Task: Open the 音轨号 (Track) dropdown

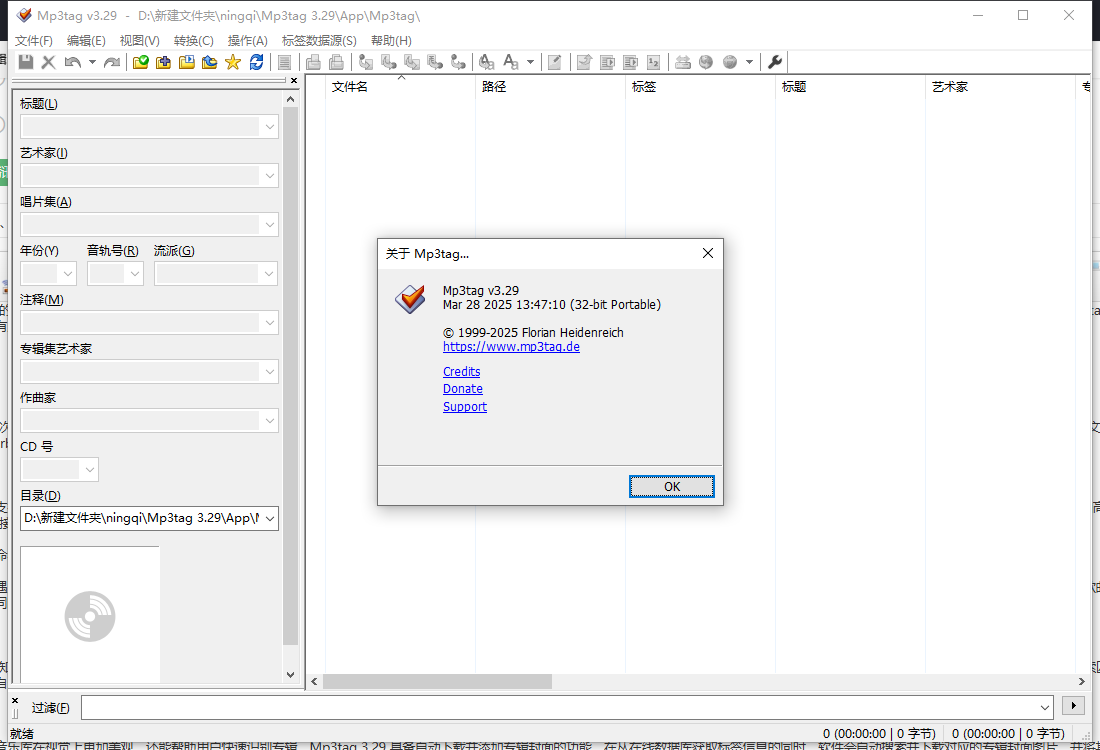Action: click(135, 274)
